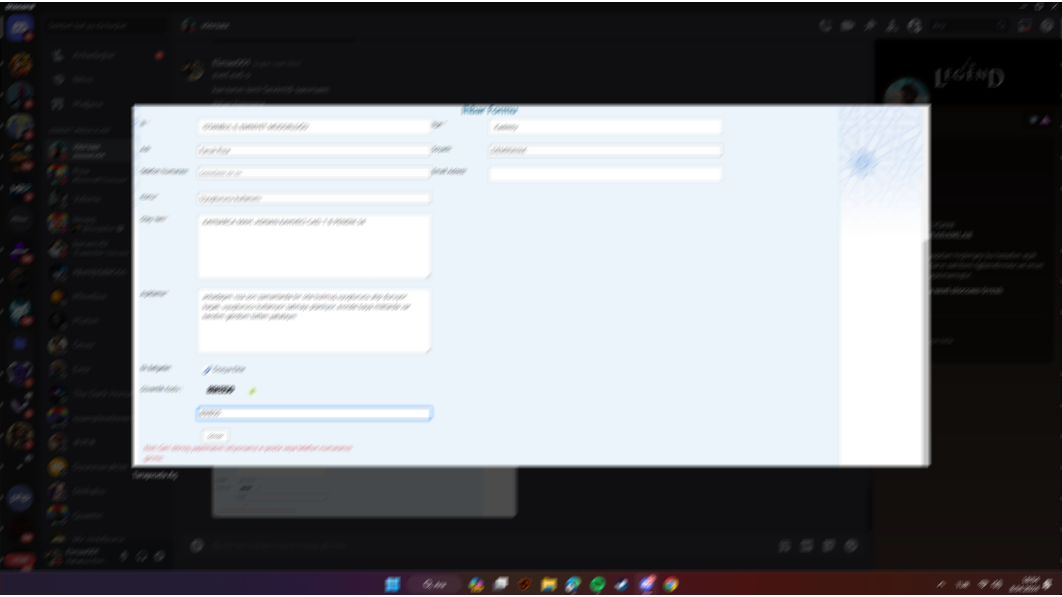Viewport: 1062px width, 597px height.
Task: Focus the security code entry field
Action: click(x=314, y=413)
